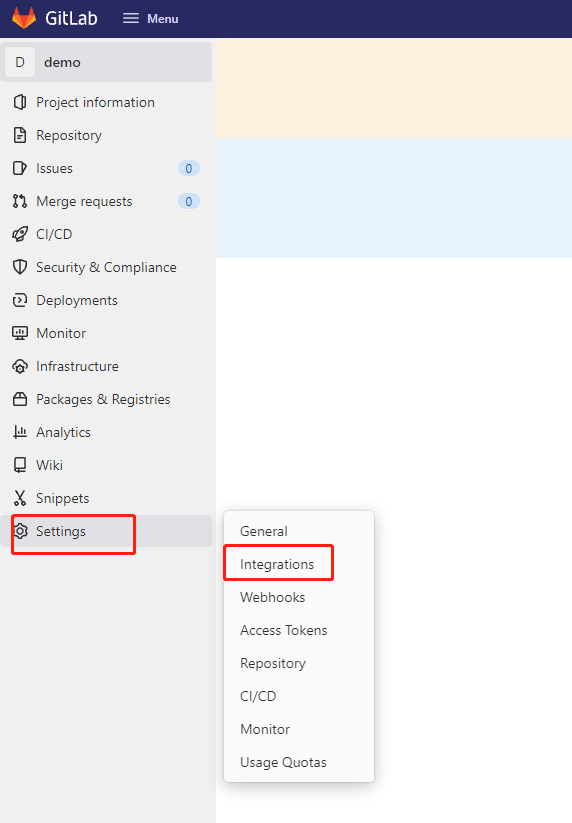Click the Security & Compliance shield icon
The width and height of the screenshot is (572, 823).
20,267
